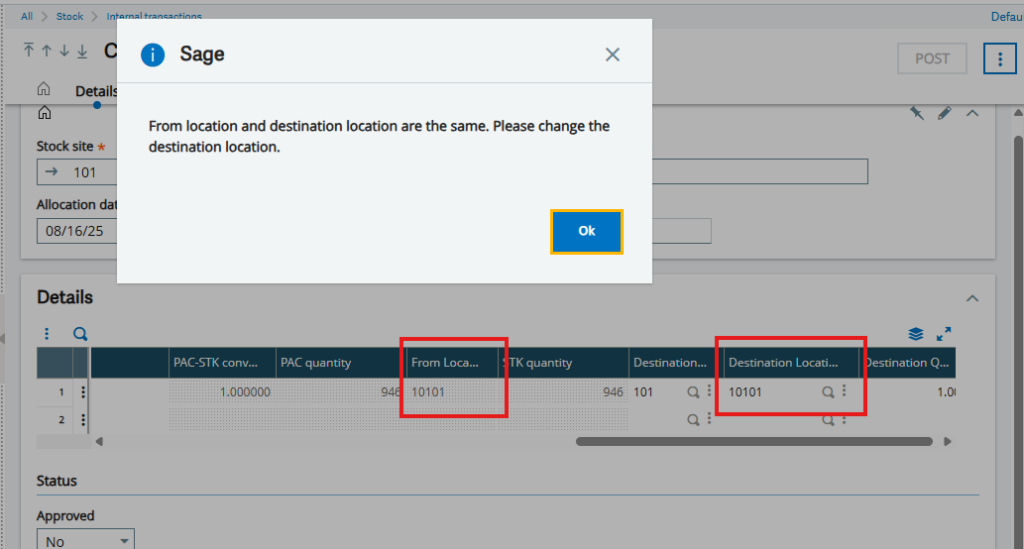Click lookup icon next to Destination 101

(x=693, y=392)
